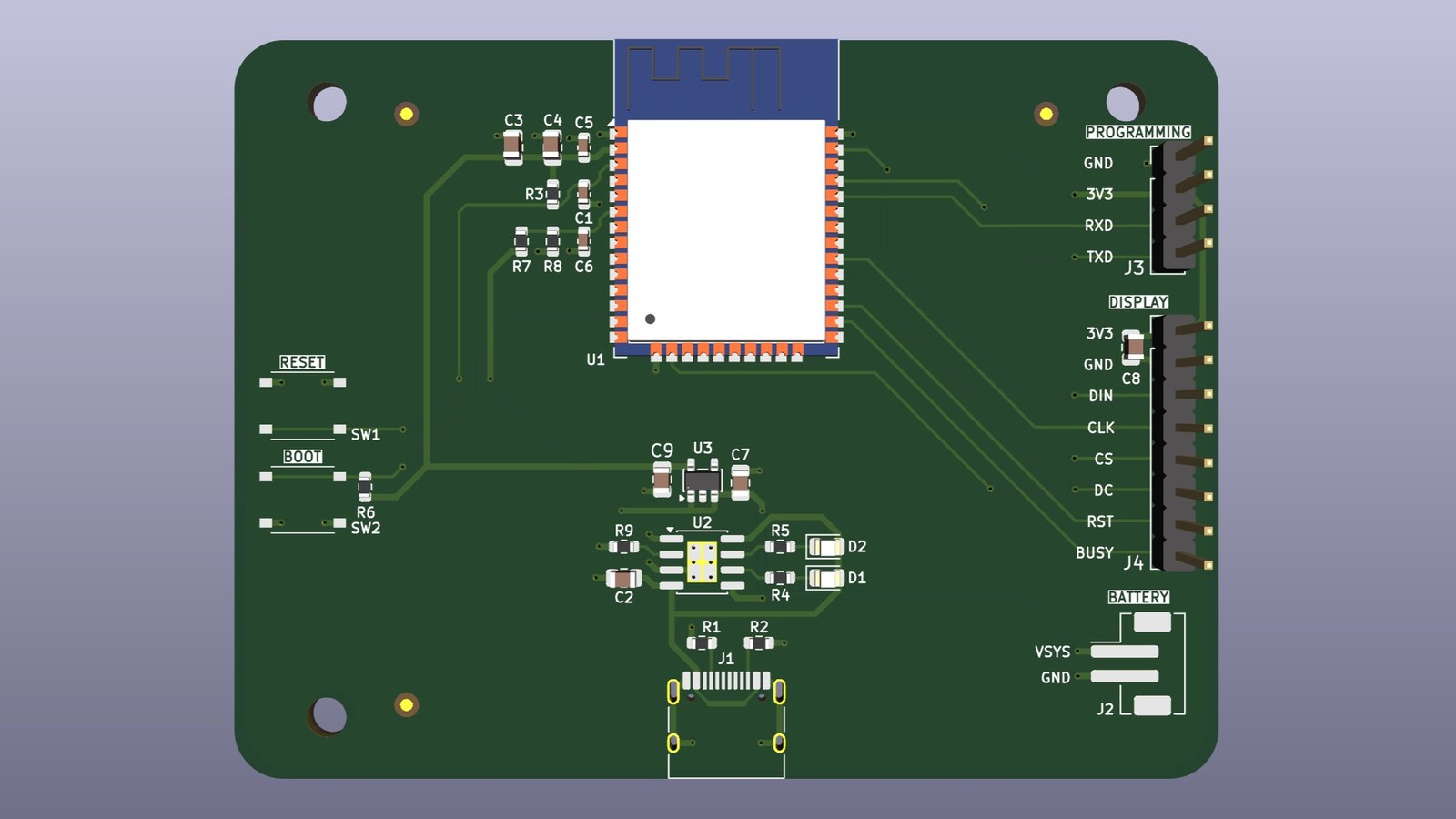This screenshot has width=1456, height=819.
Task: Click the BOOT switch label
Action: 302,457
